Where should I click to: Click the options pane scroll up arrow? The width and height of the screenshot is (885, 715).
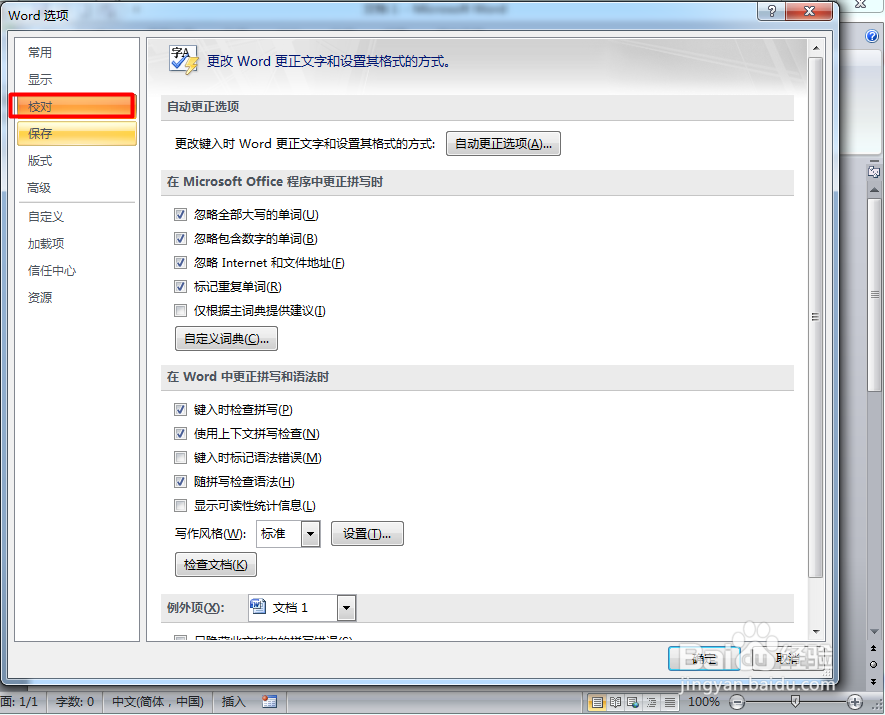click(816, 49)
